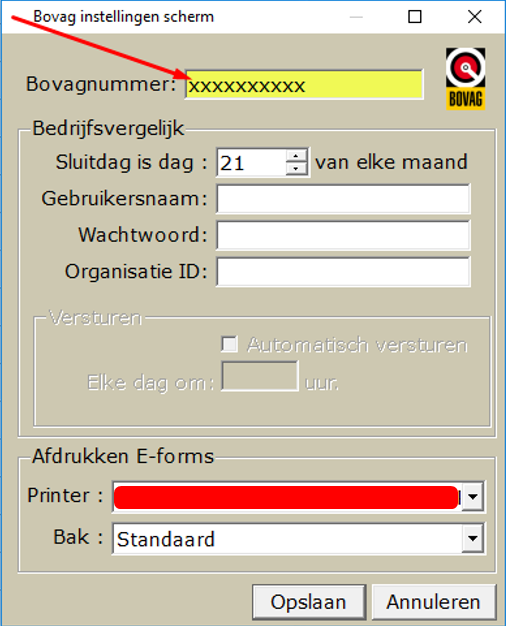Screen dimensions: 506x626
Task: Maximize the Bovag instellingen window
Action: pos(415,17)
